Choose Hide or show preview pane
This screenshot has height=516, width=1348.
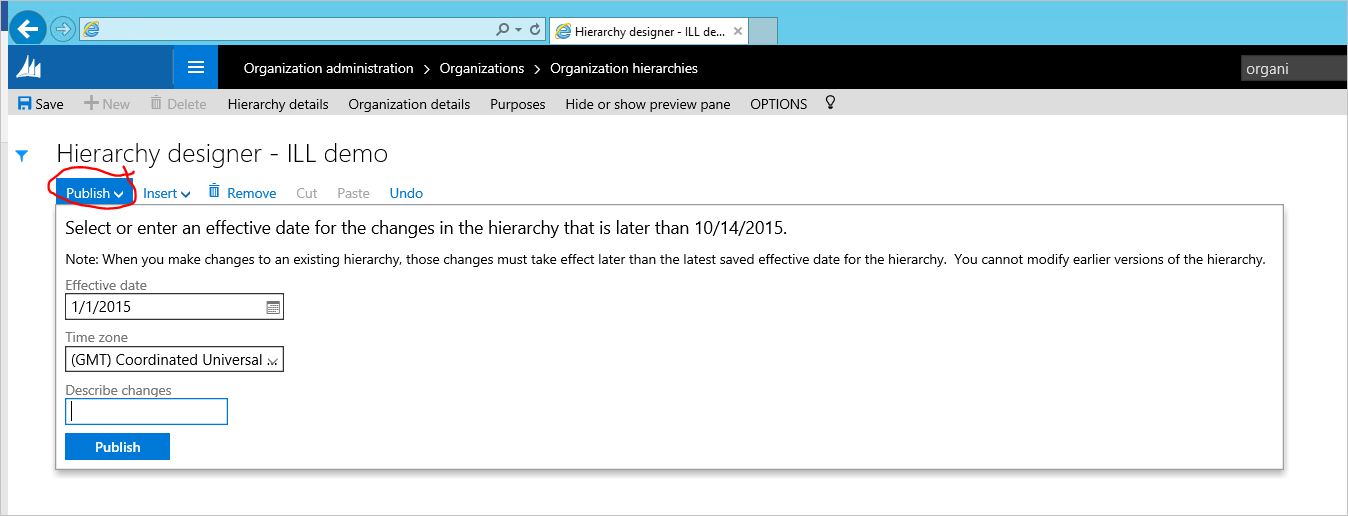click(x=648, y=104)
